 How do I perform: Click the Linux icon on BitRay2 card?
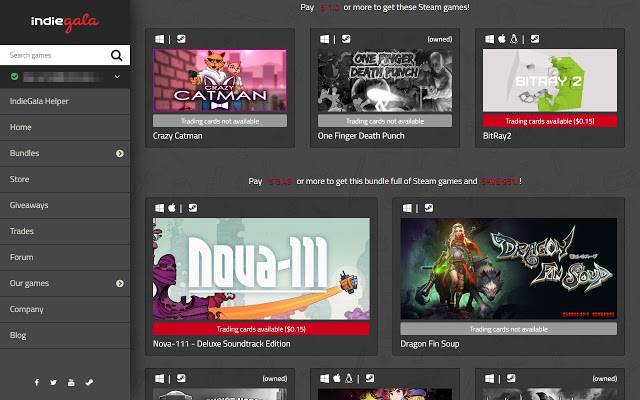pyautogui.click(x=514, y=39)
